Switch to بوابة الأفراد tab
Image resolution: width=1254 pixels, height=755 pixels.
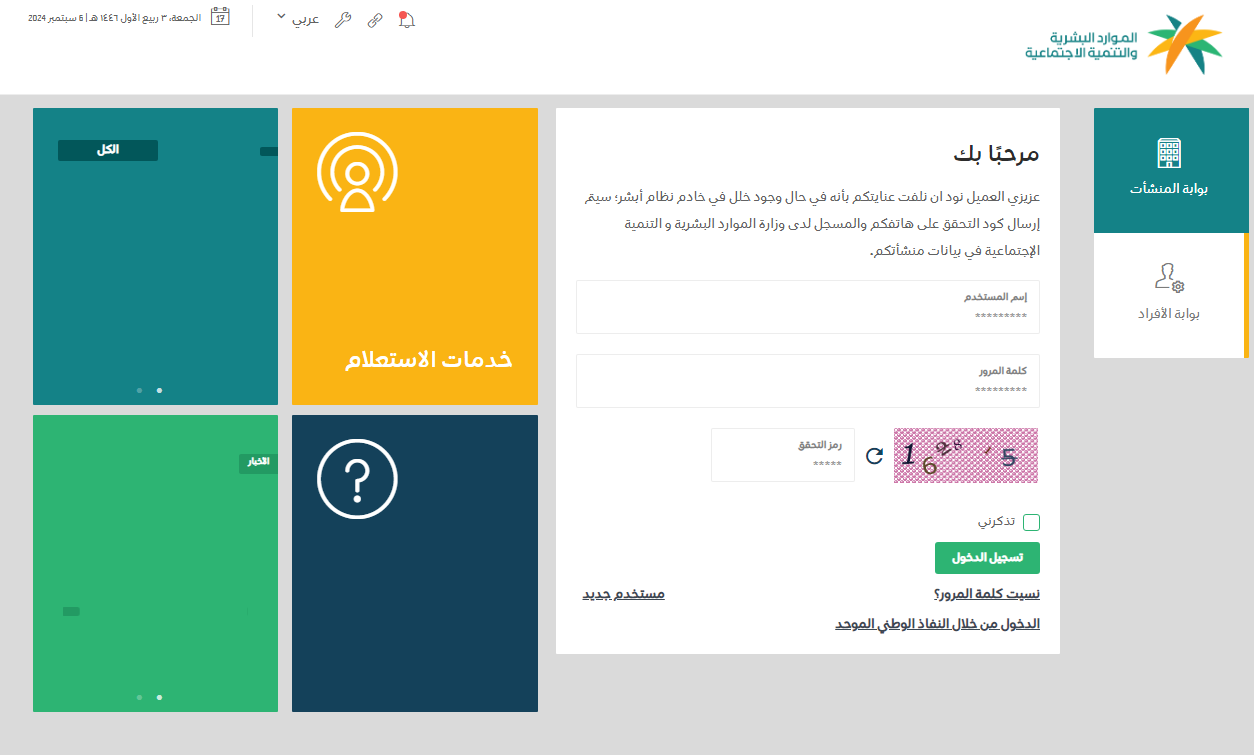point(1169,295)
